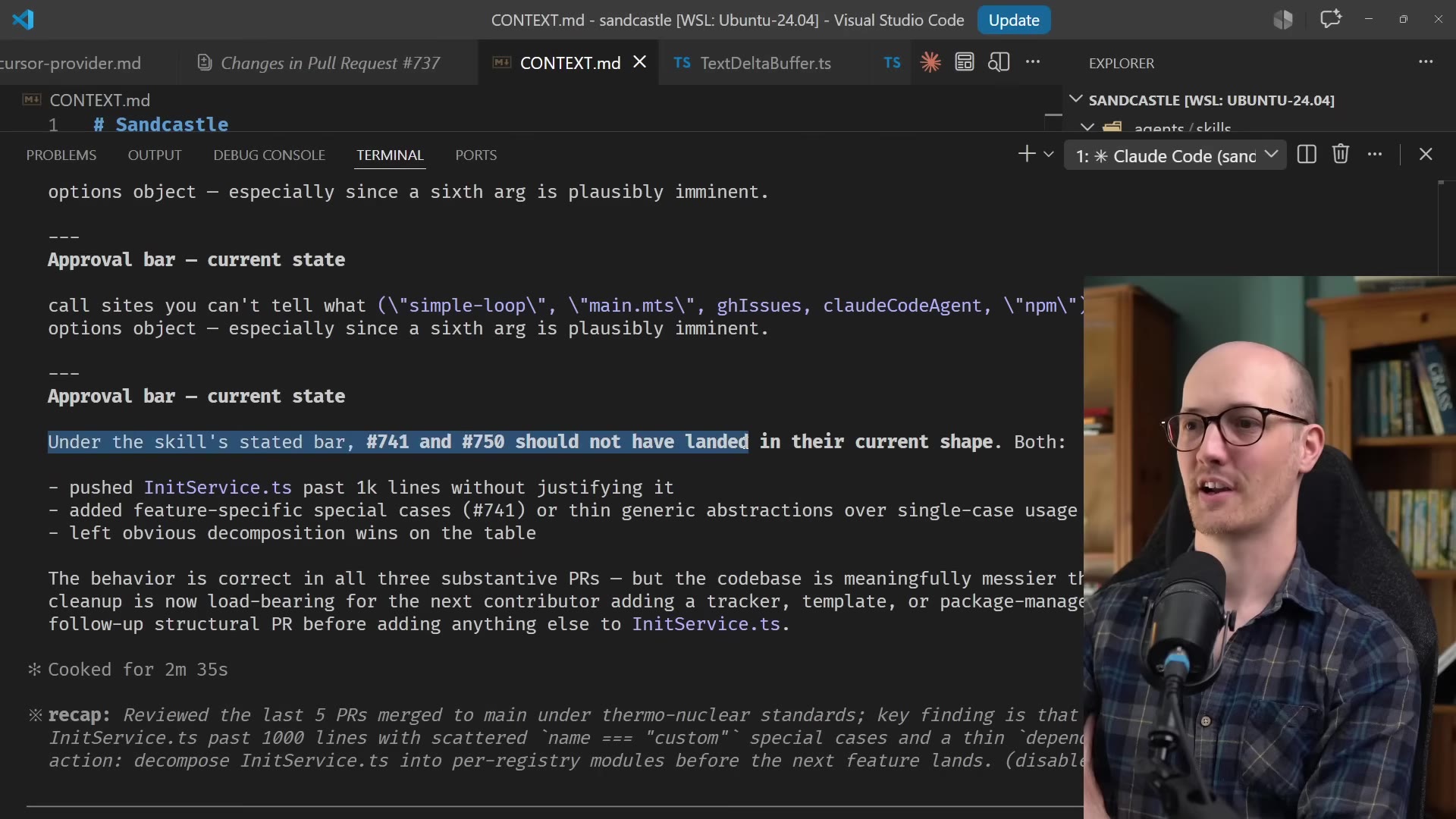
Task: Open the OUTPUT panel tab
Action: pos(155,155)
